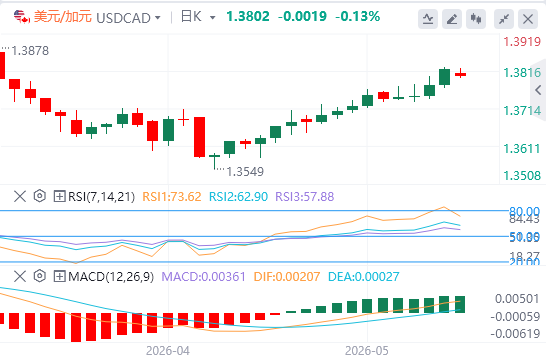
Task: Expand the MACD panel plus icon
Action: pos(59,277)
